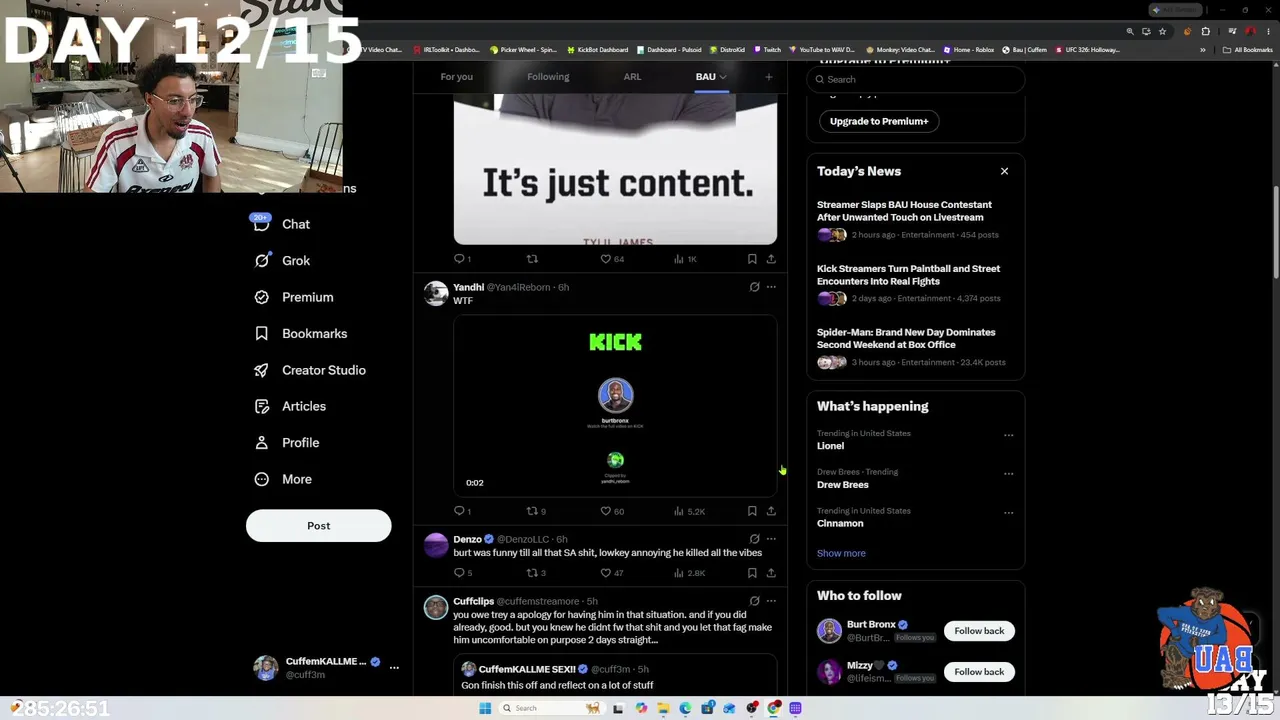Bookmark Denzo's post
1280x720 pixels.
(x=752, y=573)
